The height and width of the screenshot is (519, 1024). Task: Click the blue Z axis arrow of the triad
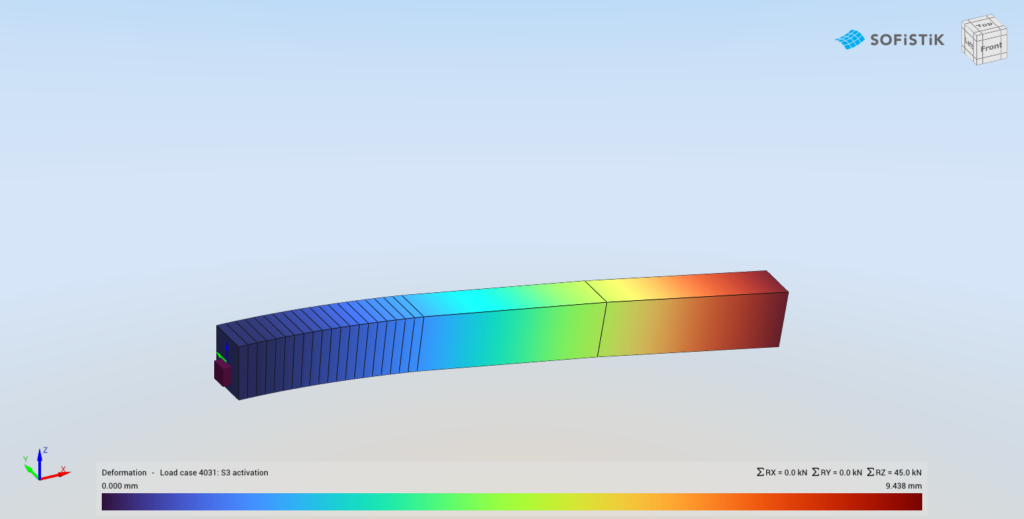[x=39, y=457]
